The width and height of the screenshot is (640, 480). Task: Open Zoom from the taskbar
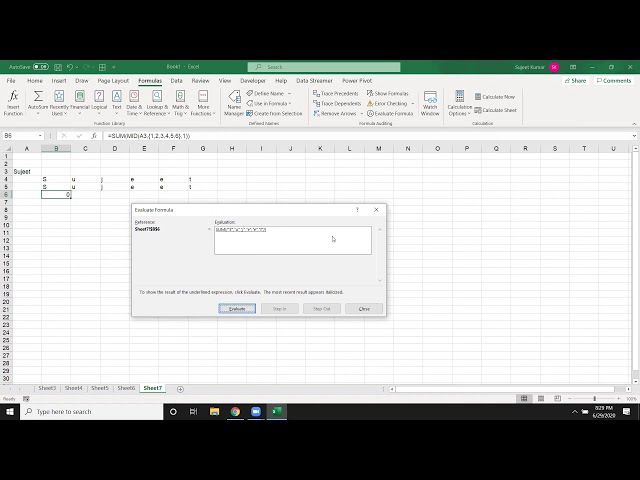(256, 411)
